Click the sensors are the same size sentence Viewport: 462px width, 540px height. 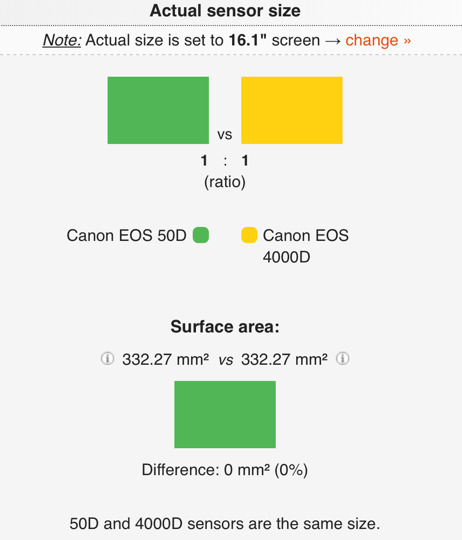tap(225, 524)
